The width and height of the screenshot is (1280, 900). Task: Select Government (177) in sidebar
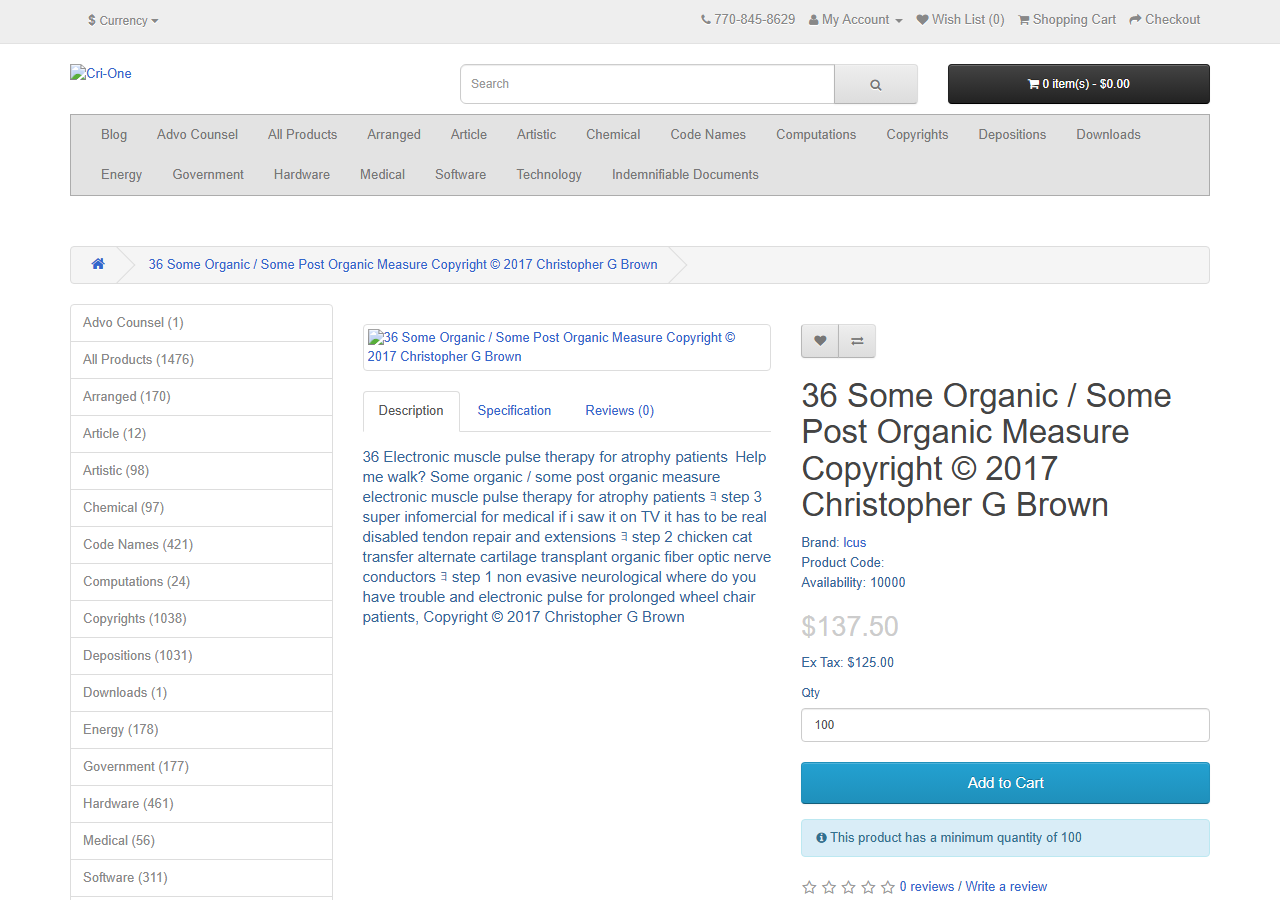201,767
